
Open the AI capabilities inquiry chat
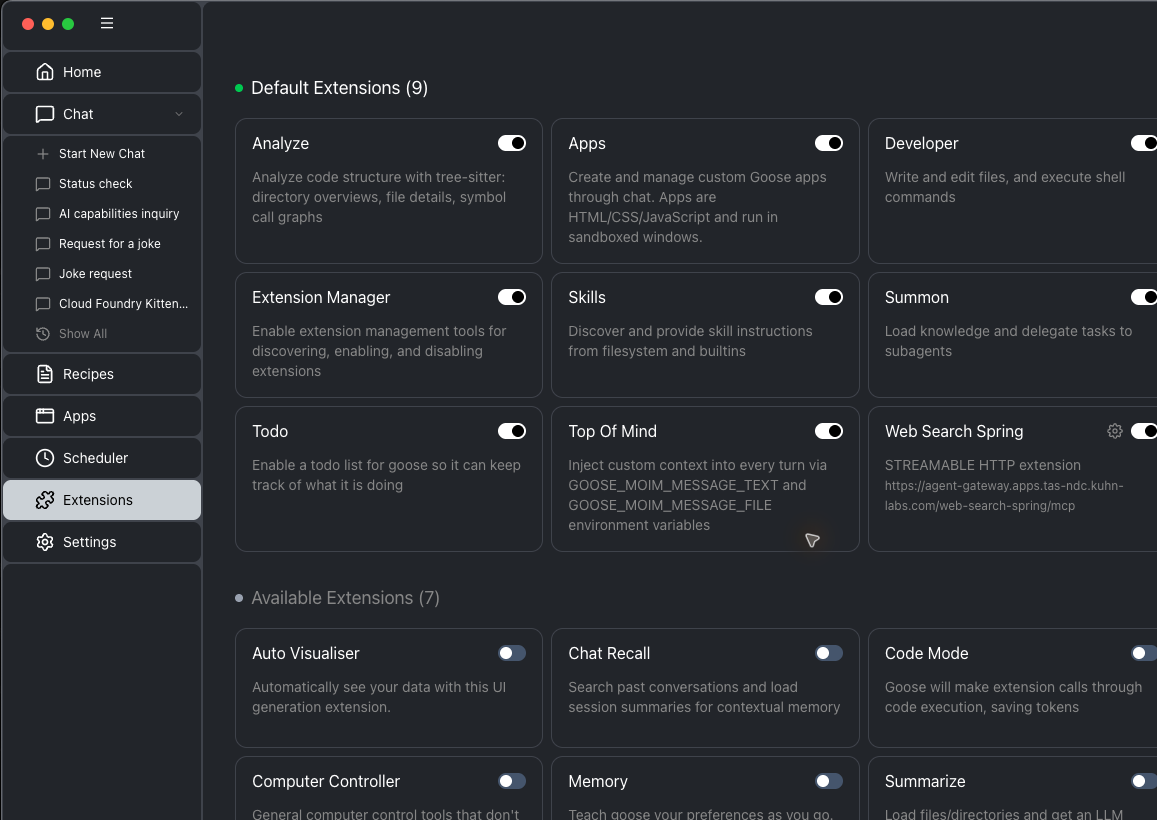[119, 214]
